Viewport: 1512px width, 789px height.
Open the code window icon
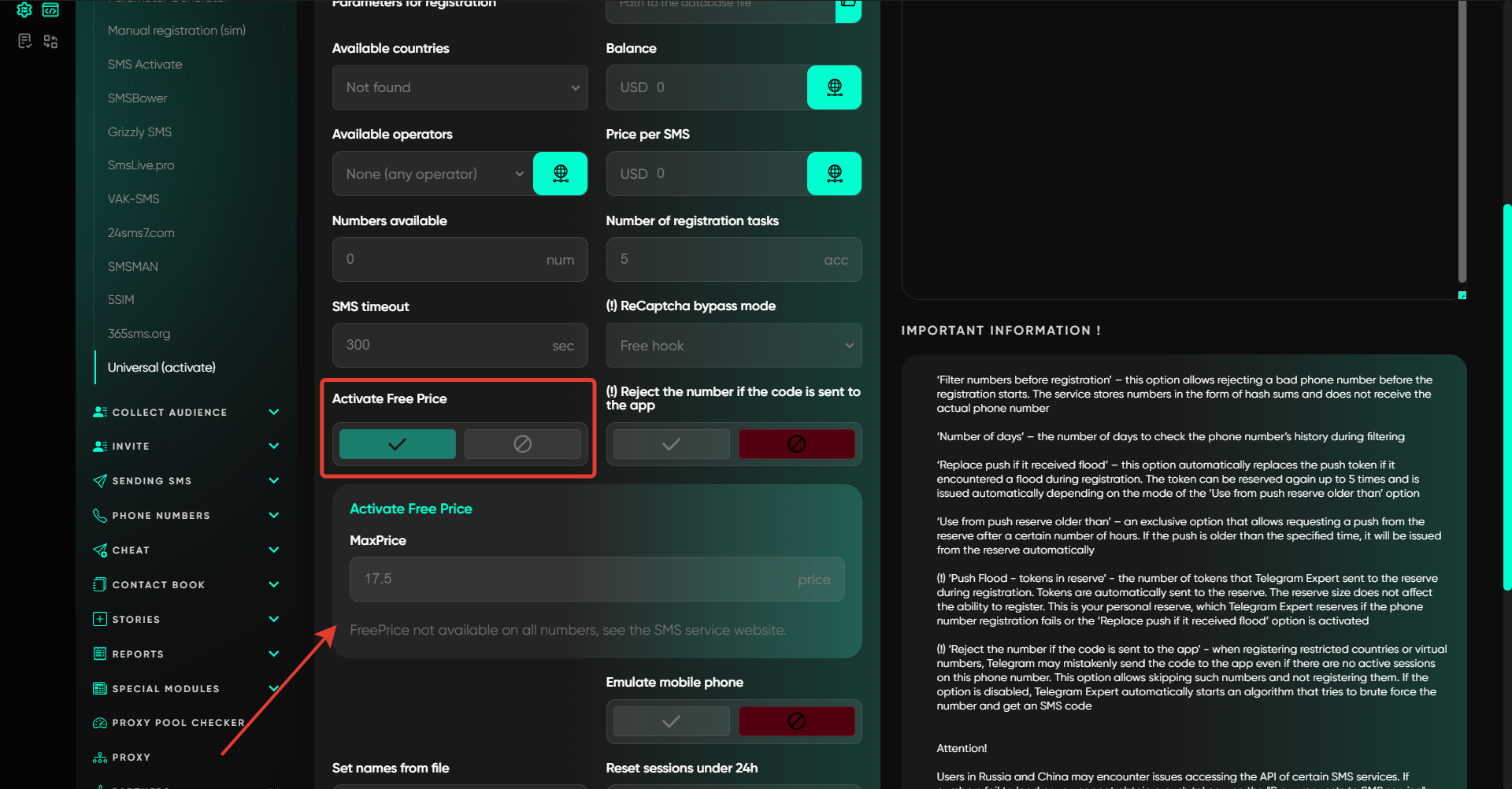(50, 9)
